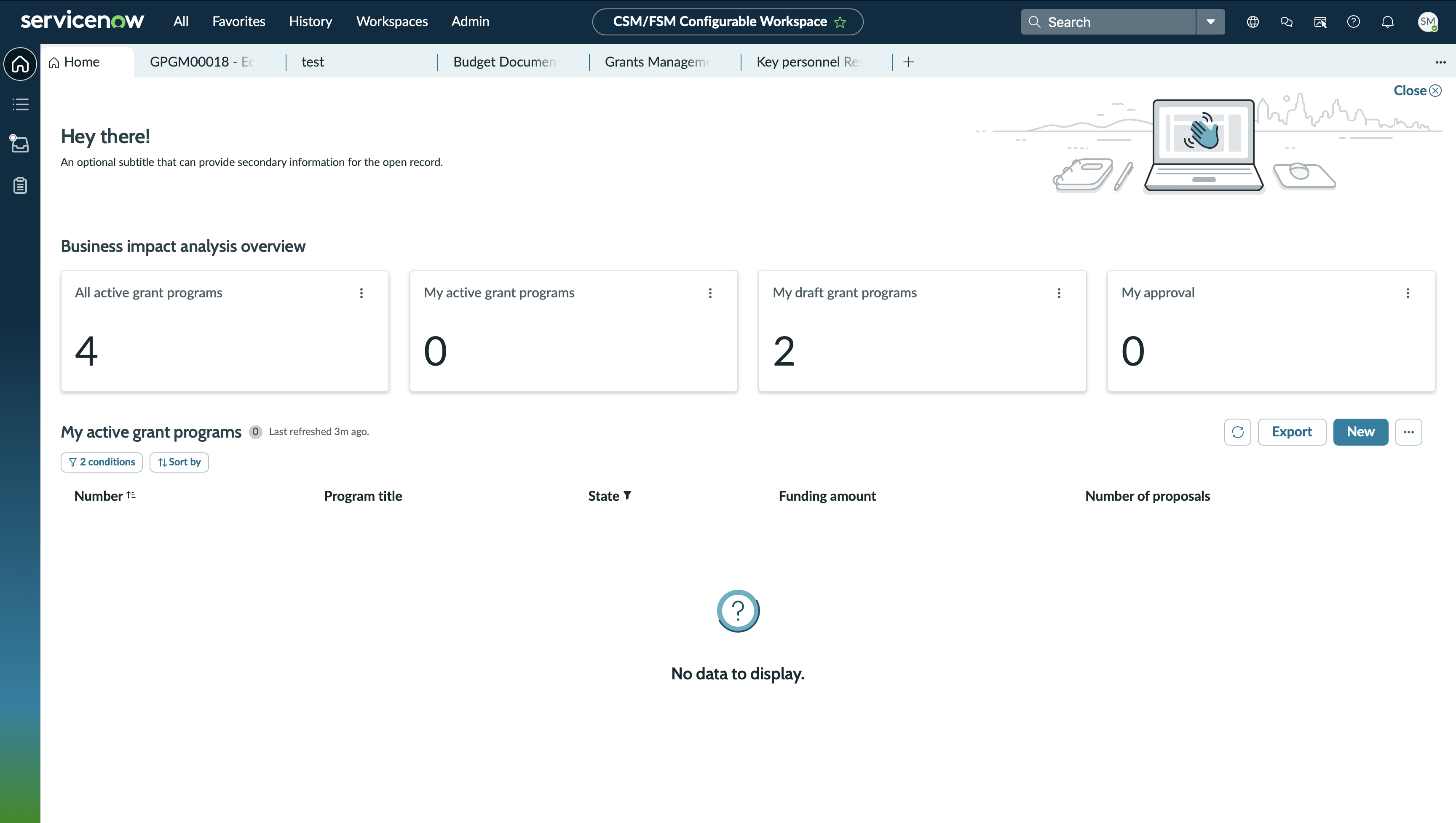This screenshot has height=823, width=1456.
Task: Close the welcome banner
Action: pos(1418,91)
